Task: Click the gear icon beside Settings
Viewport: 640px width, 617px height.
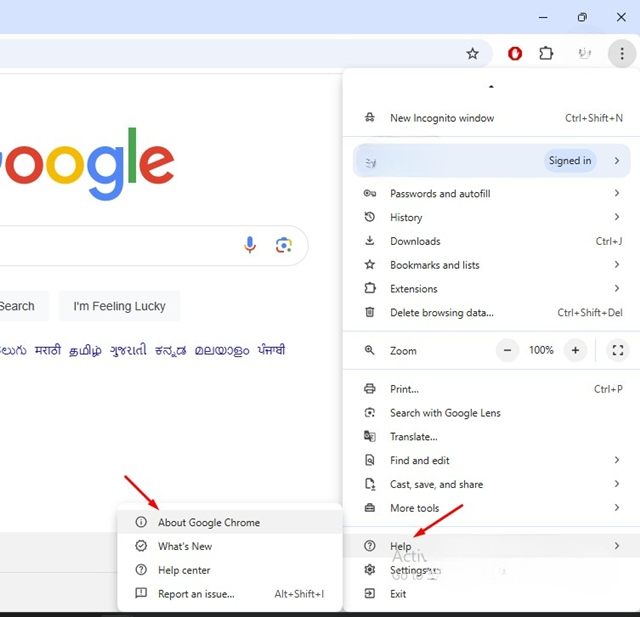Action: [369, 569]
